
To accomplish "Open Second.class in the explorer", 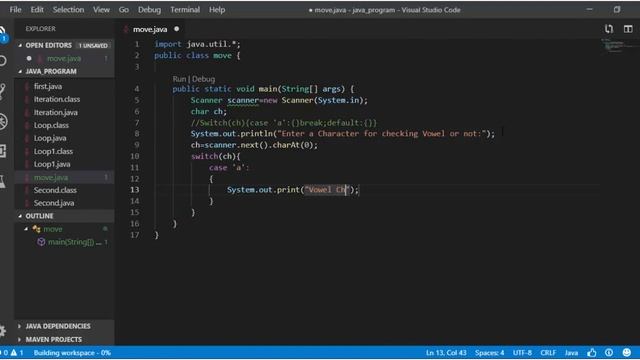I will coord(55,190).
